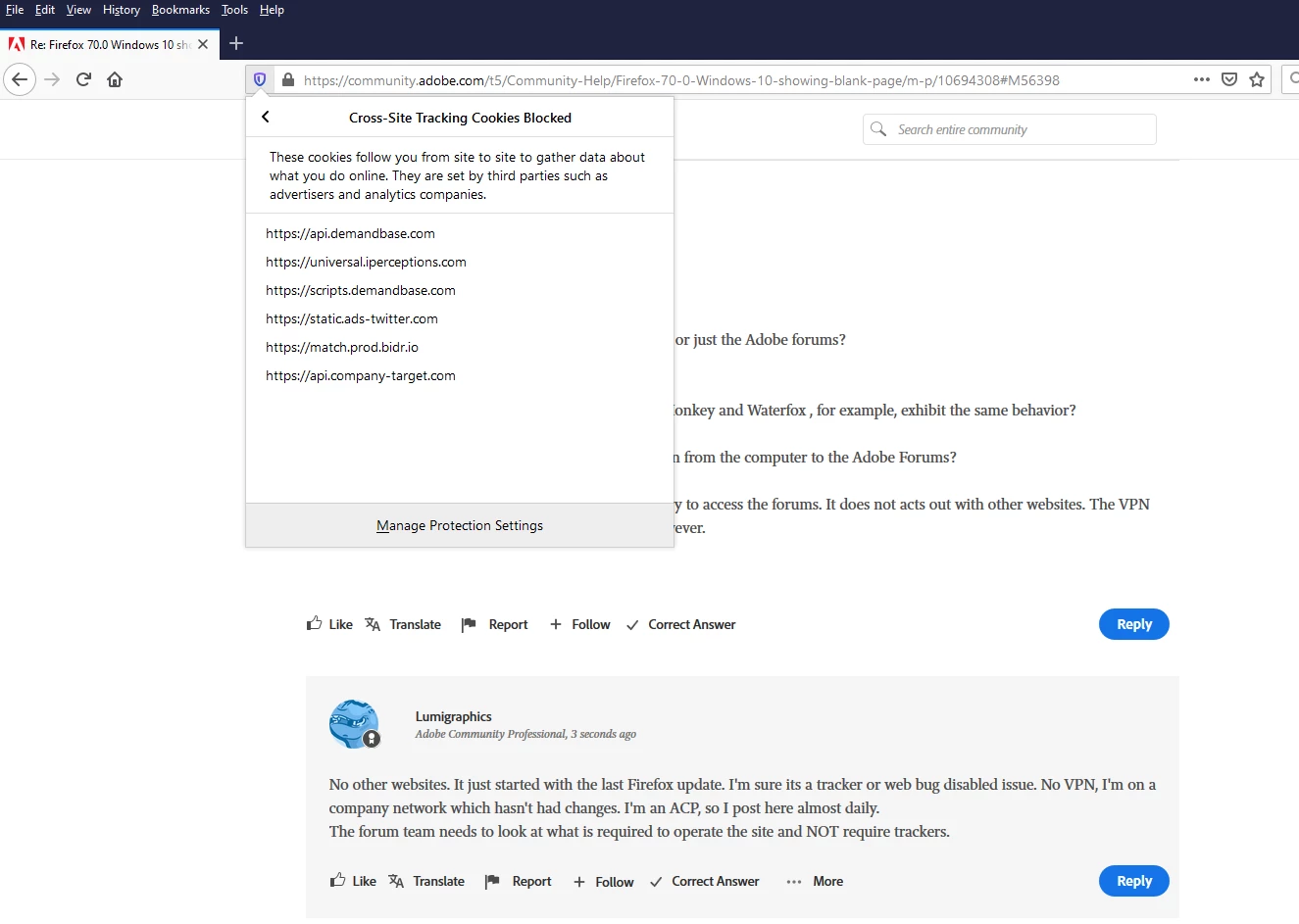Open the View menu
The image size is (1299, 924).
[78, 10]
